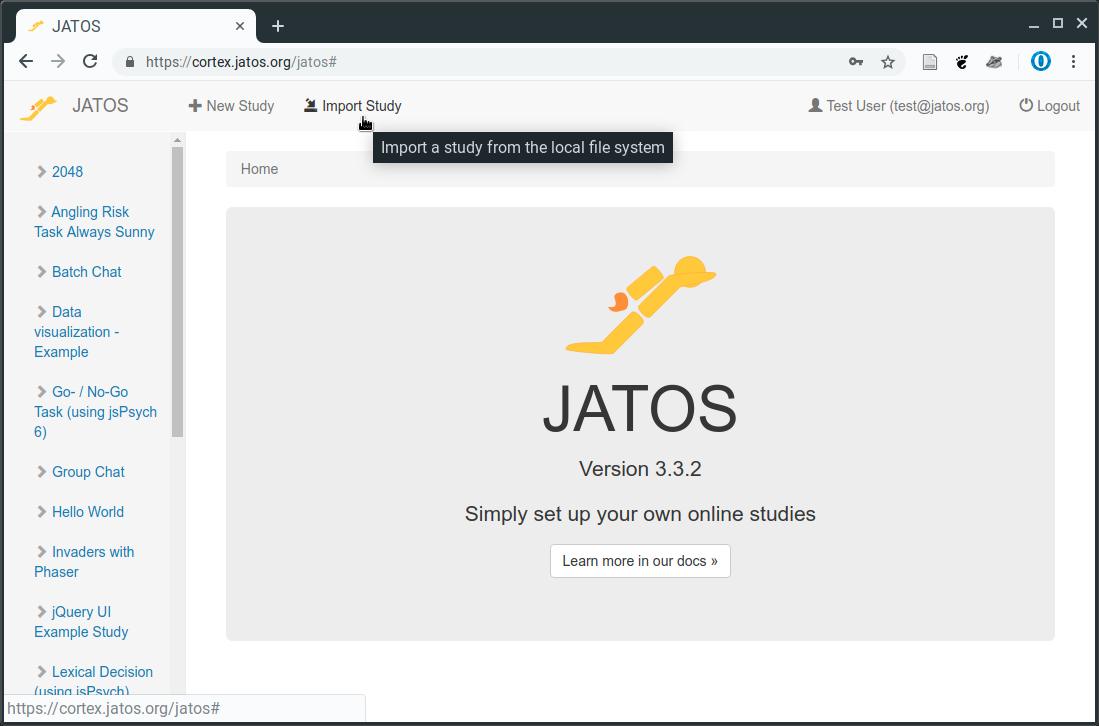Image resolution: width=1099 pixels, height=726 pixels.
Task: Open the Invaders with Phaser study
Action: [x=84, y=562]
